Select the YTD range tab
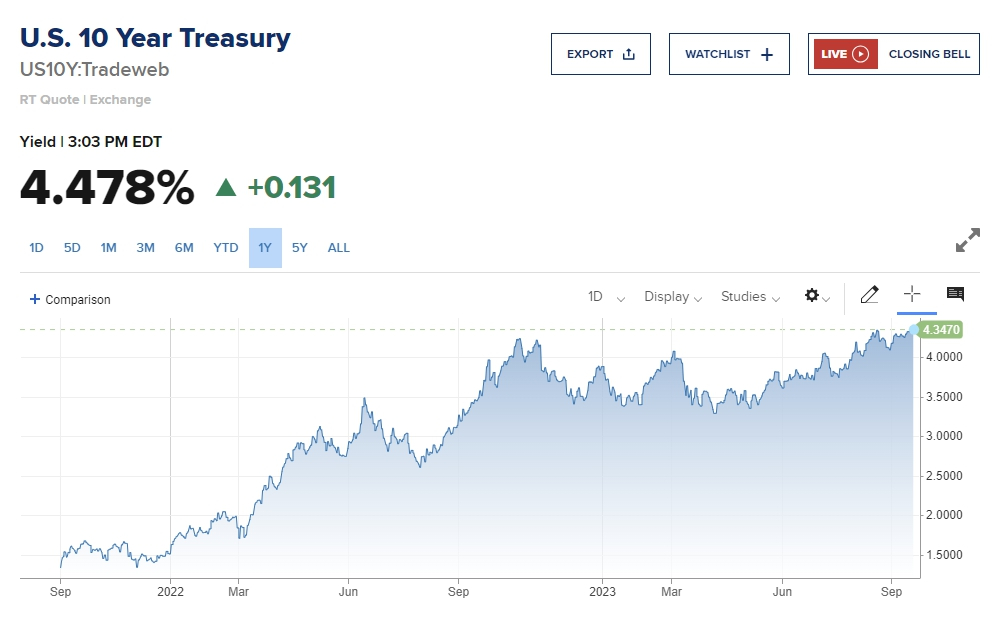This screenshot has height=626, width=996. click(x=226, y=248)
